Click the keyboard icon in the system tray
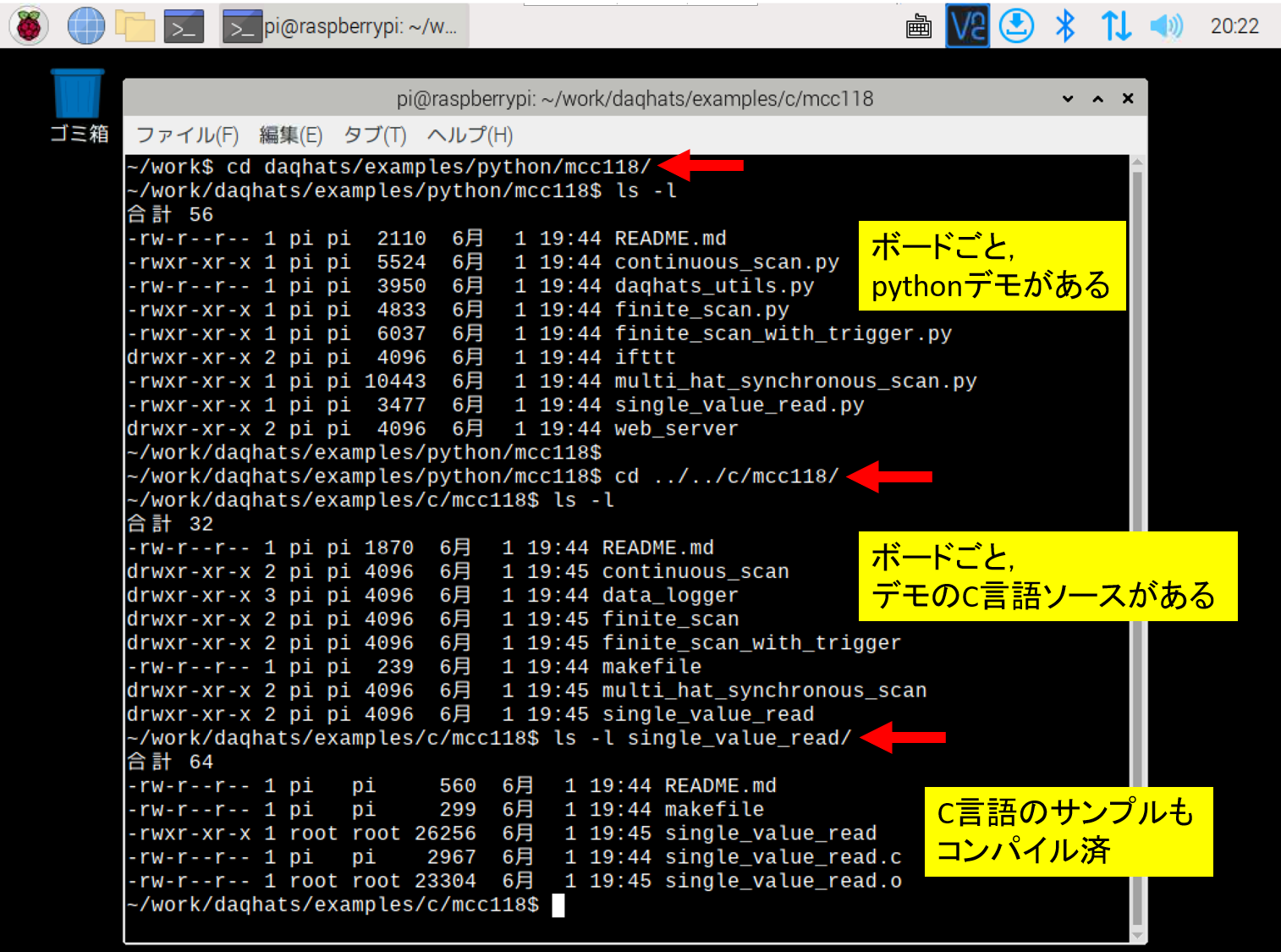The image size is (1281, 952). pyautogui.click(x=918, y=27)
